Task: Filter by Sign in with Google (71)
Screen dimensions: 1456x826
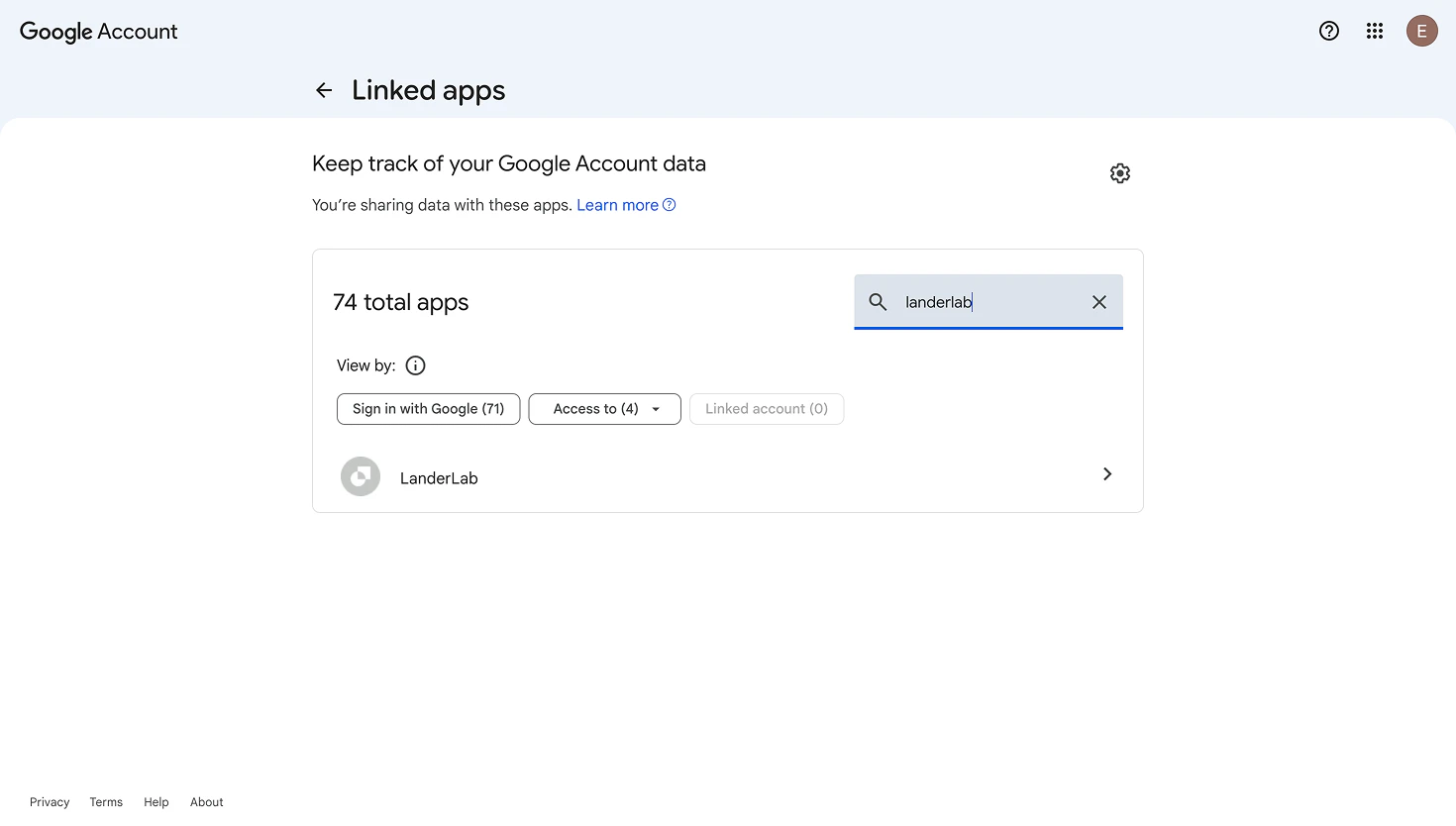Action: pyautogui.click(x=428, y=409)
